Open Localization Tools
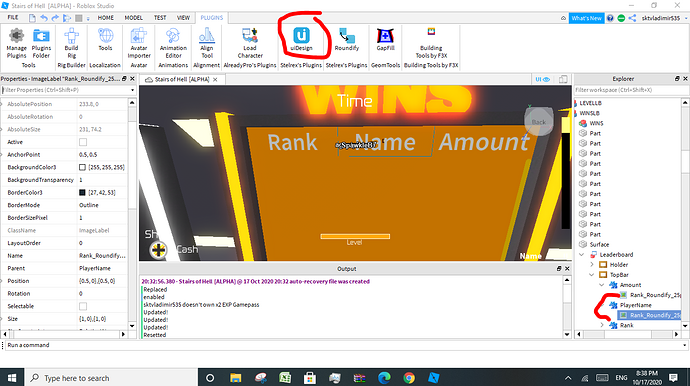This screenshot has width=690, height=386. tap(105, 40)
